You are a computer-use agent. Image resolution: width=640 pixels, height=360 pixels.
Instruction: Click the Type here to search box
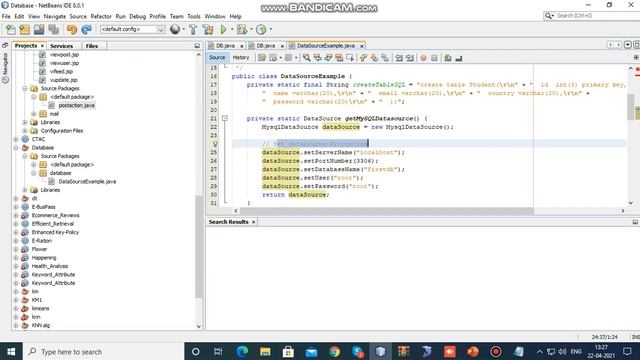point(103,351)
